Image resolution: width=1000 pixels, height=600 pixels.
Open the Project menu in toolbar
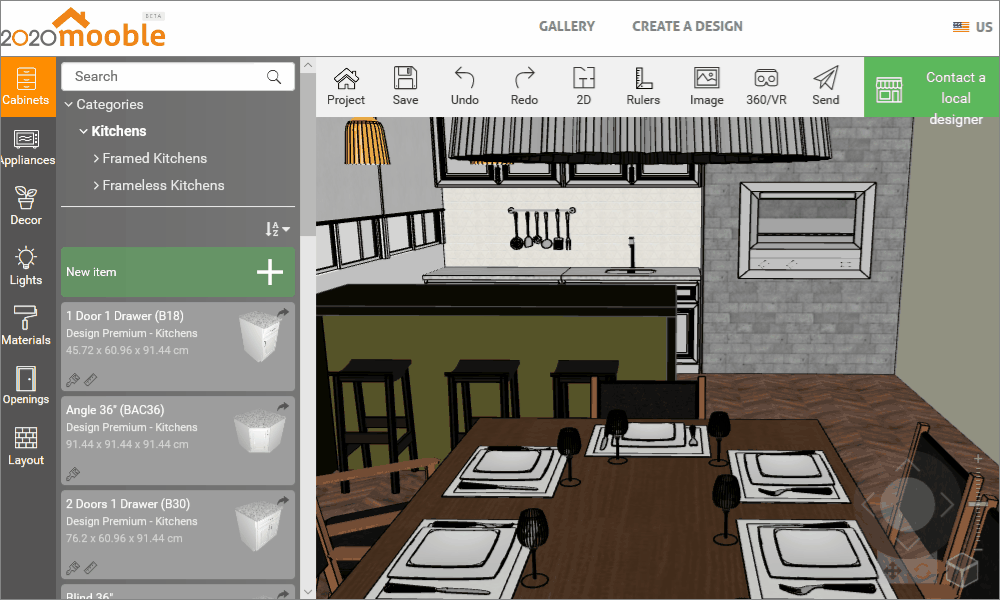click(x=346, y=86)
